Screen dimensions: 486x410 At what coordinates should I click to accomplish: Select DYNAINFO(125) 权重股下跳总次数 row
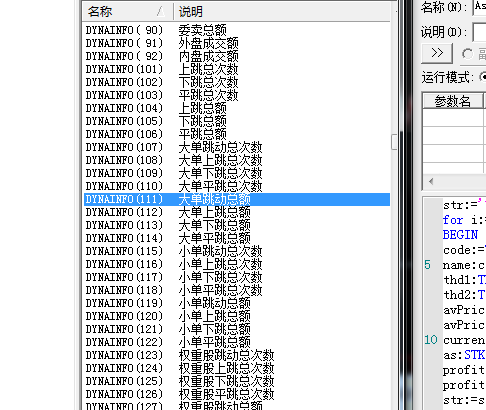(237, 381)
